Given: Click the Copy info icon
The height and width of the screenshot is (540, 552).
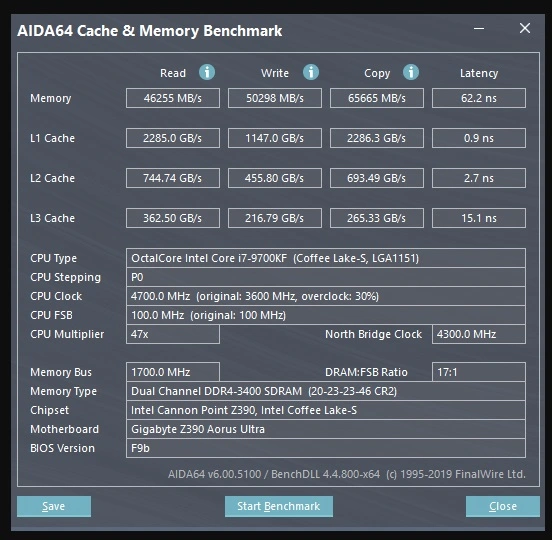Looking at the screenshot, I should tap(411, 73).
